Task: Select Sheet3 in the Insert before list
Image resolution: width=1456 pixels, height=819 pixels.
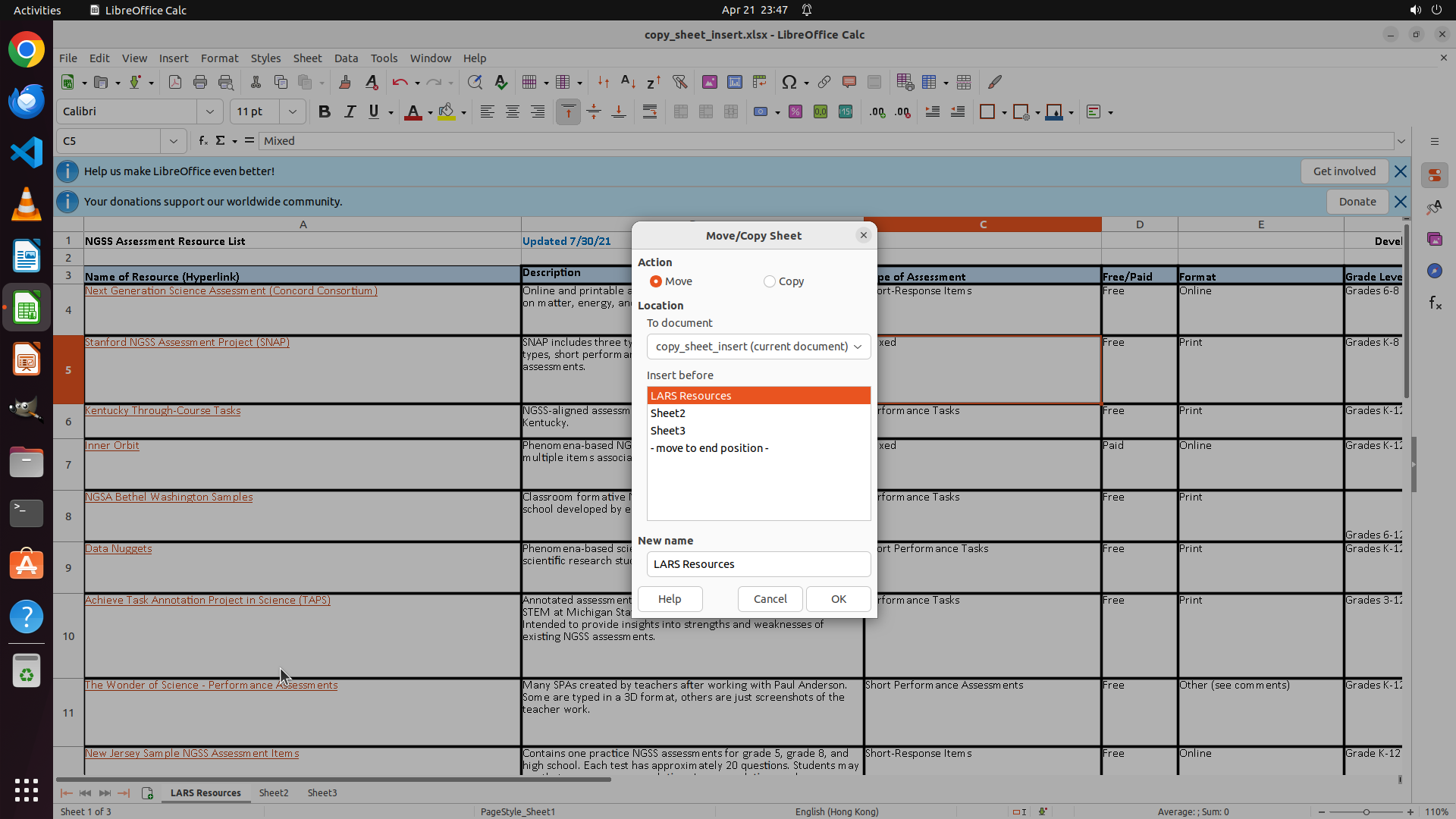Action: click(668, 431)
